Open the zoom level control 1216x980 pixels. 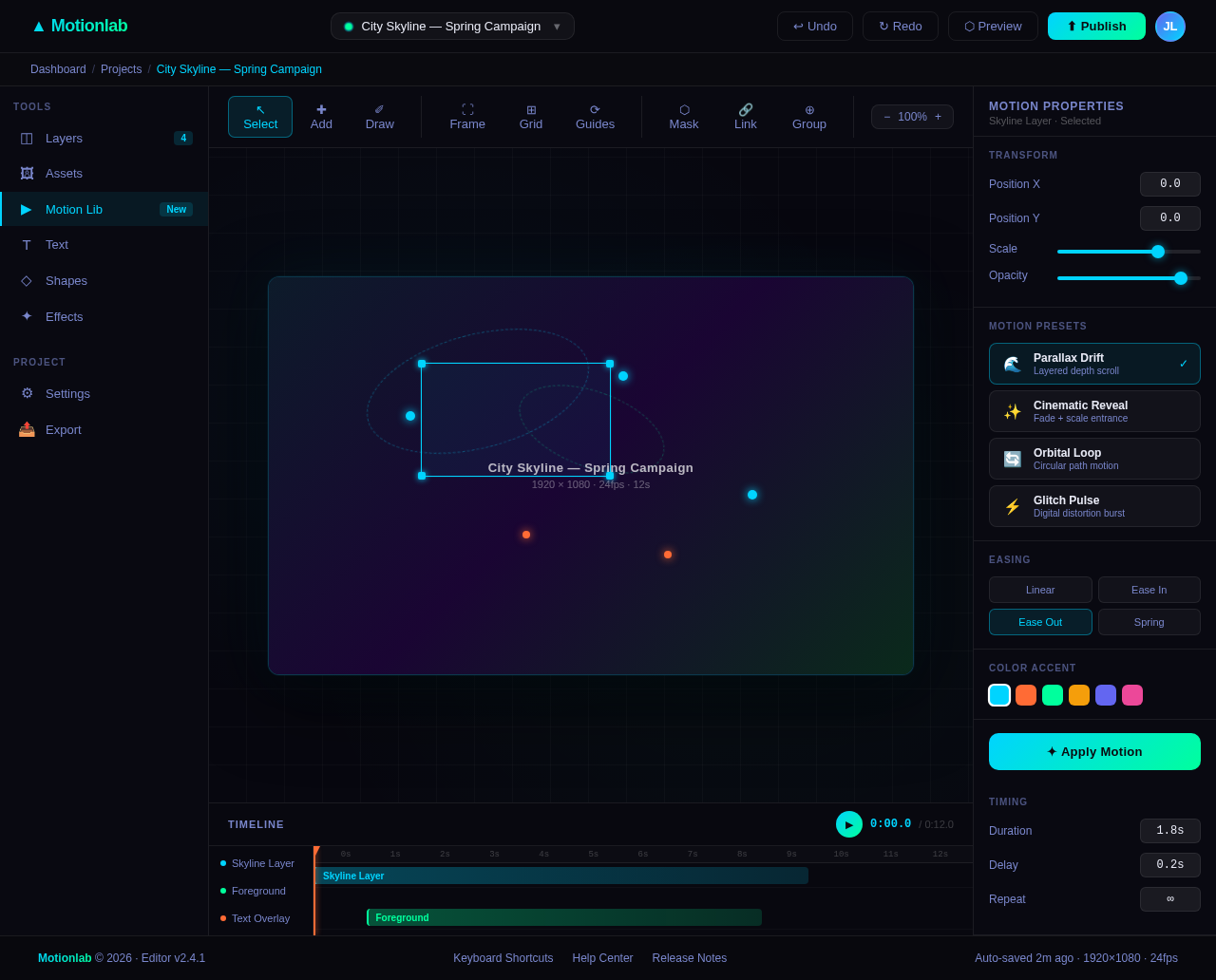(911, 116)
